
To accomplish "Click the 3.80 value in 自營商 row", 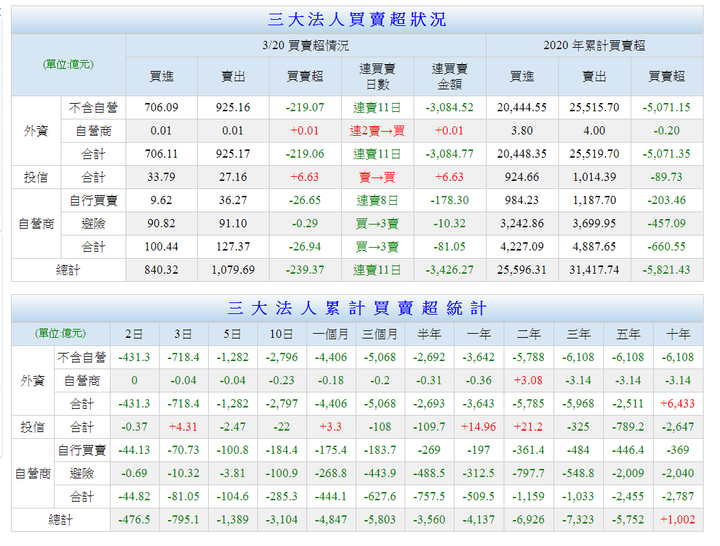I will pos(522,131).
